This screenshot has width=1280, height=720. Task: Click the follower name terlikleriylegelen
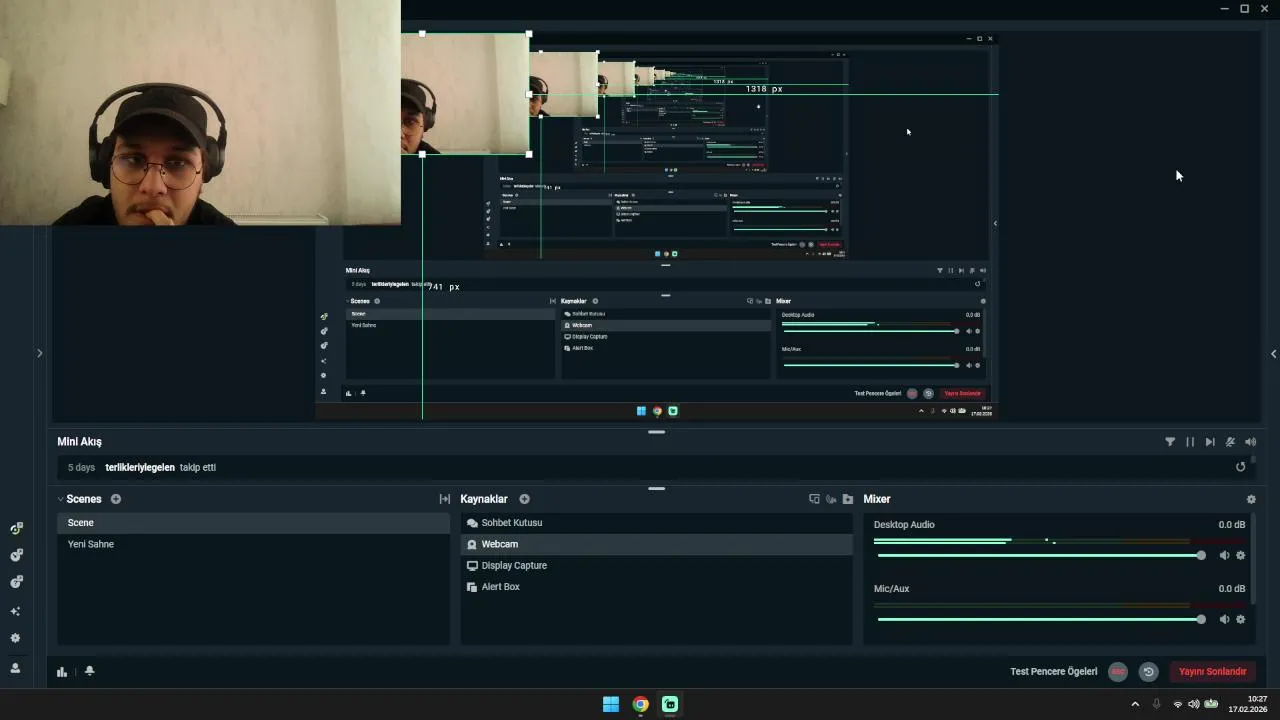tap(140, 467)
